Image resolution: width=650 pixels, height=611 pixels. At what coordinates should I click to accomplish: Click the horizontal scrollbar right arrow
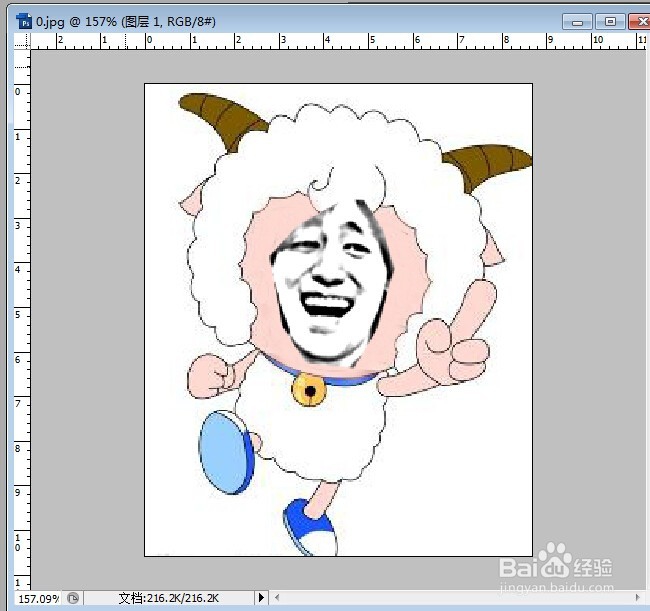638,597
